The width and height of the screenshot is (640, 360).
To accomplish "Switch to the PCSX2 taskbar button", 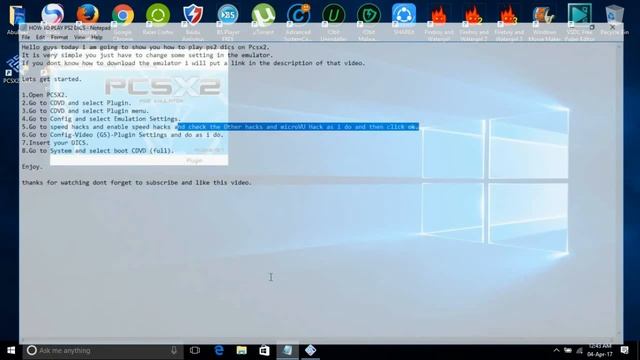I will coord(310,350).
